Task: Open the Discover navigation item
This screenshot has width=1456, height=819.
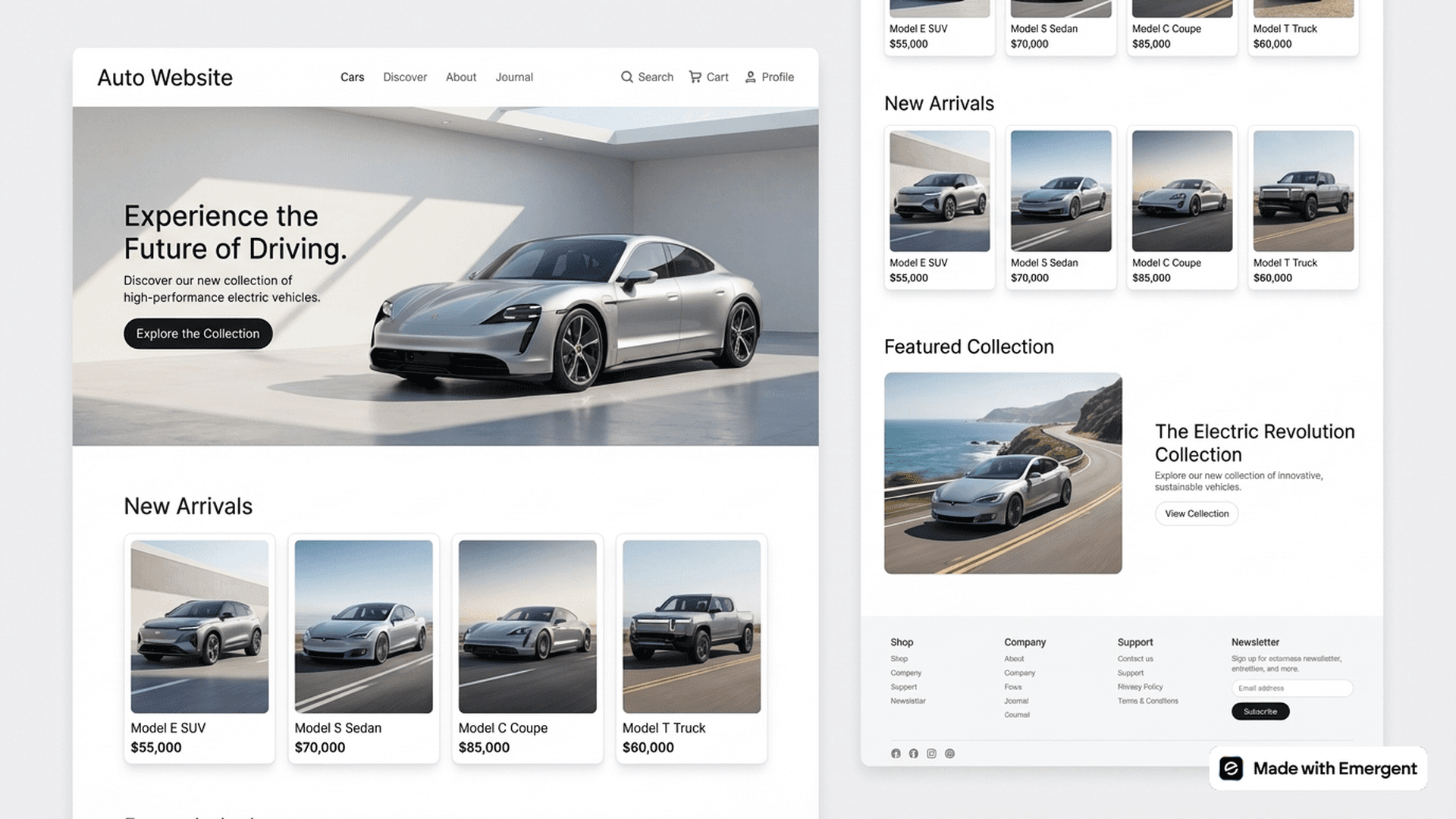Action: pyautogui.click(x=405, y=77)
